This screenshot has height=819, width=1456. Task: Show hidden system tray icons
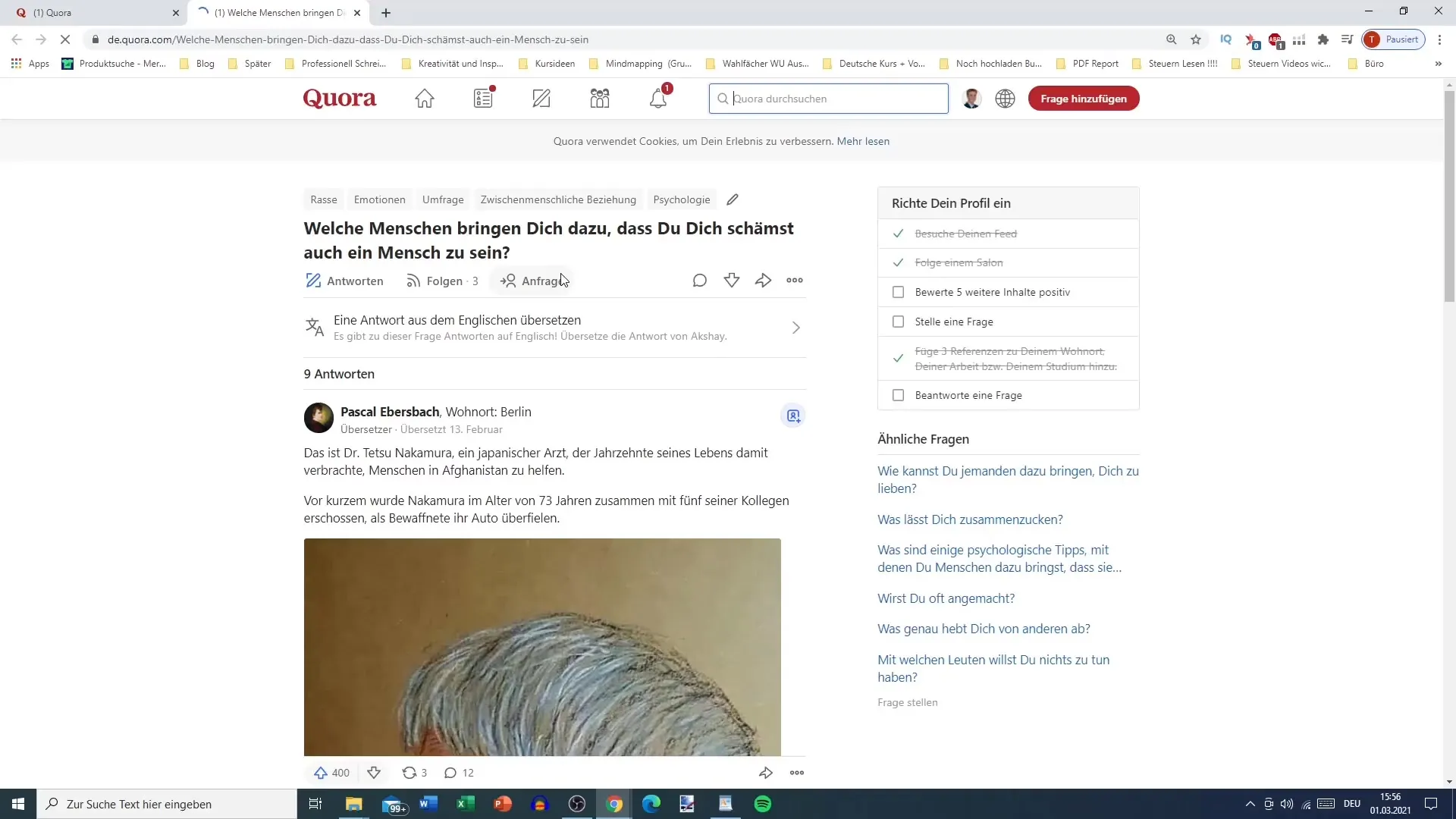(x=1250, y=804)
